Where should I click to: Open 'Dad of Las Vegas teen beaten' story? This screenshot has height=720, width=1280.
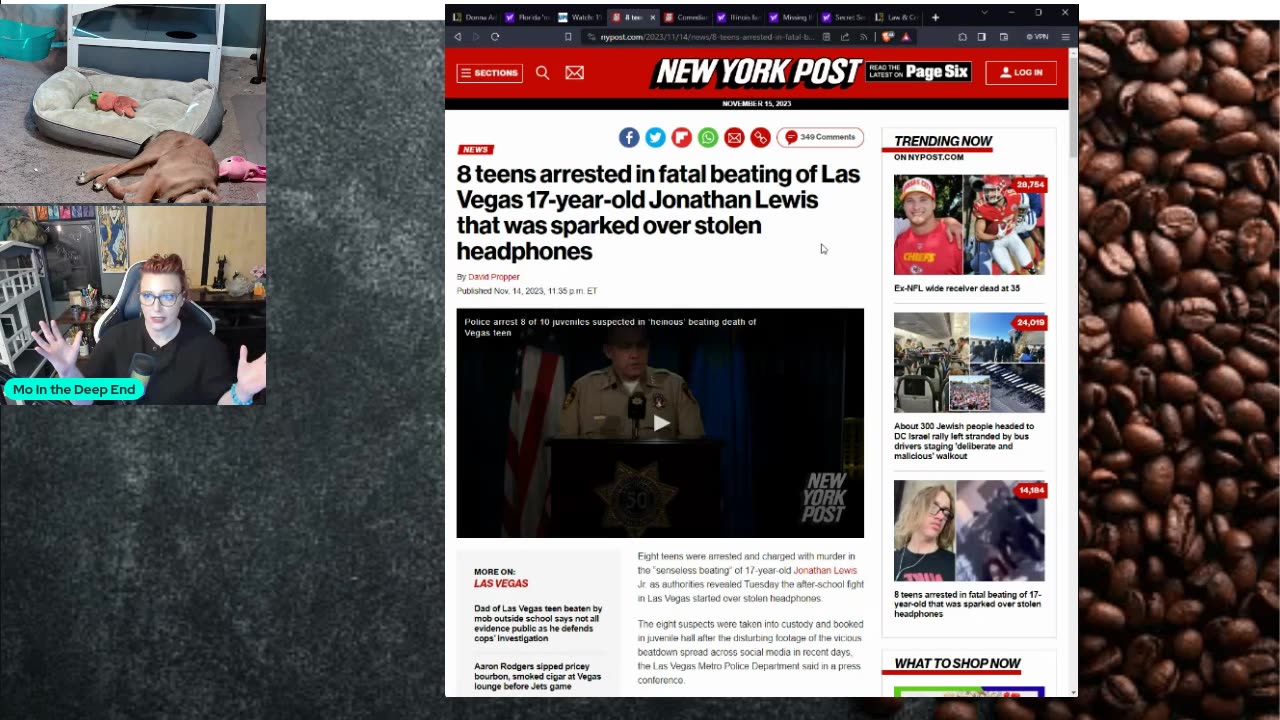(538, 623)
